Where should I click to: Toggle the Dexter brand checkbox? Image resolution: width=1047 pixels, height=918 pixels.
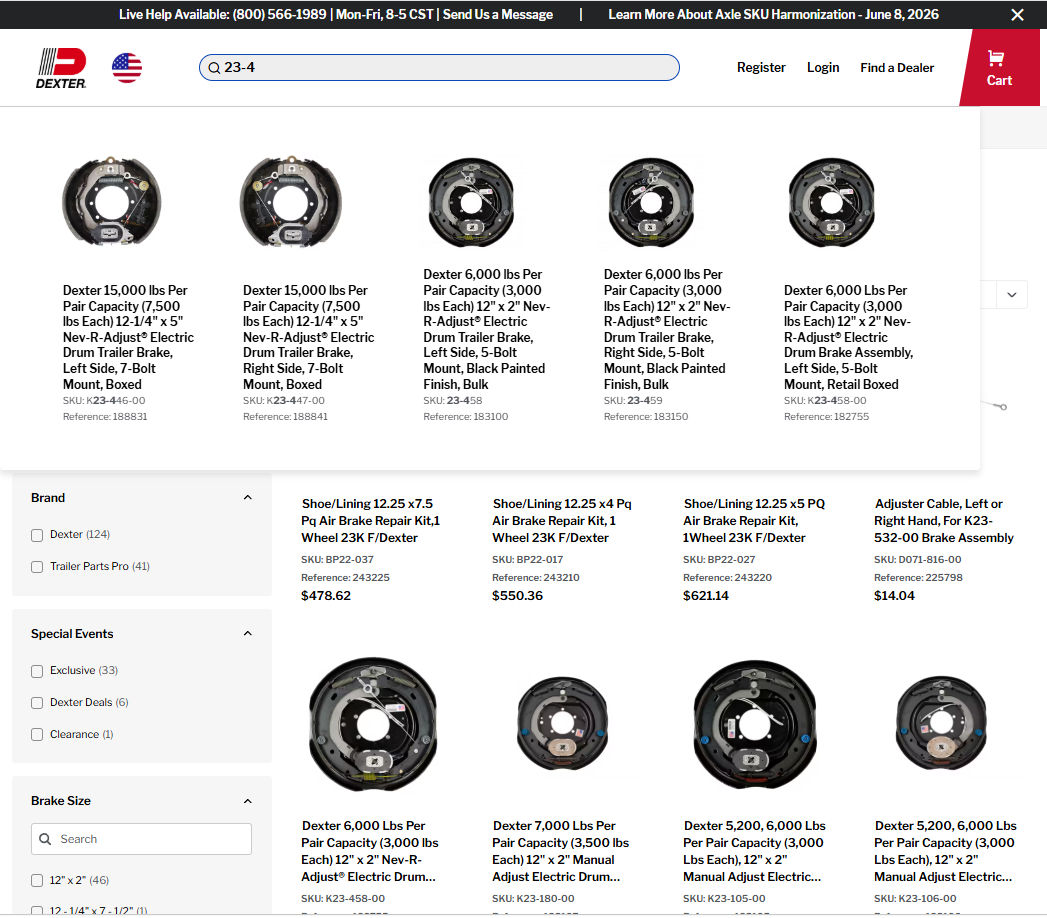tap(37, 535)
